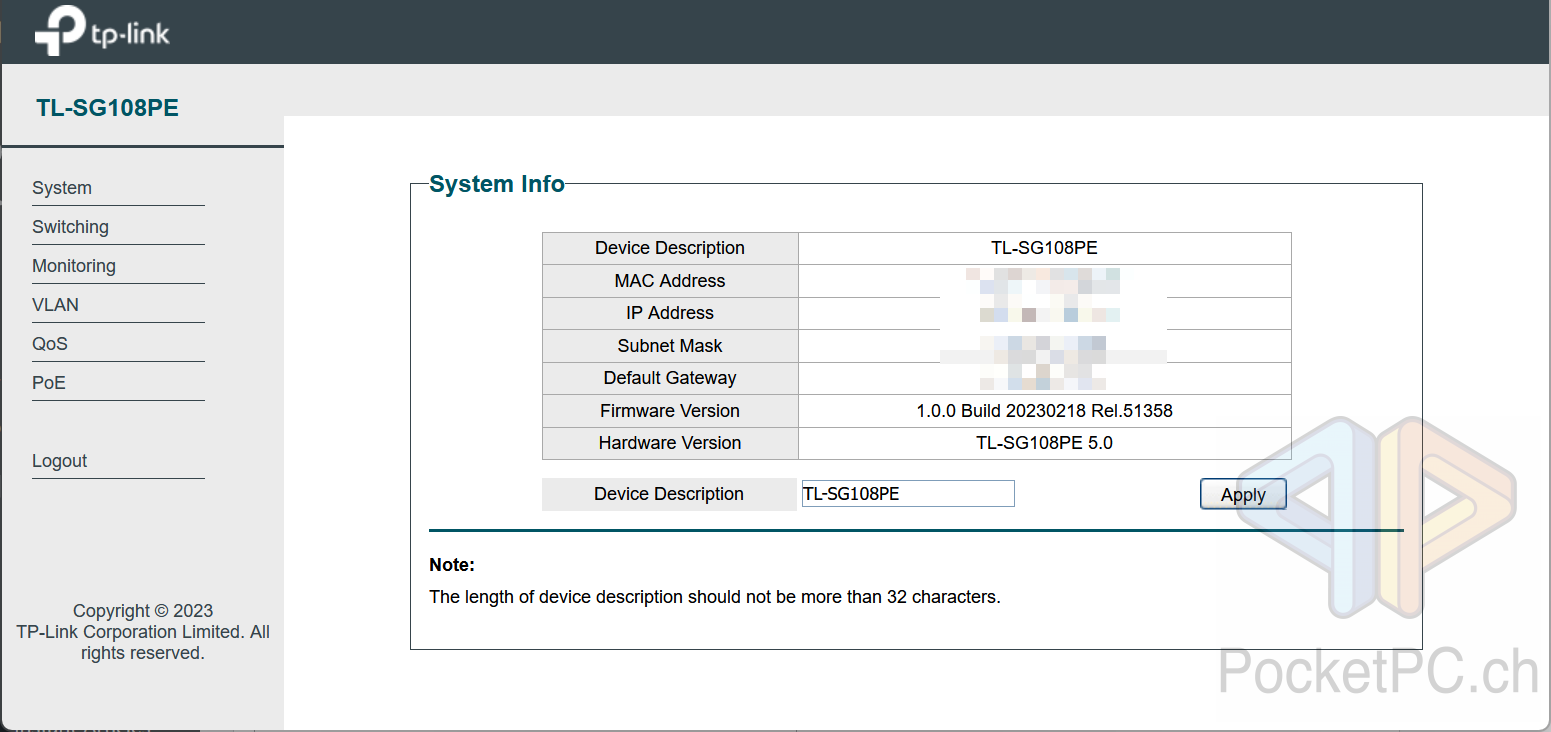Click the Hardware Version row label
The height and width of the screenshot is (732, 1551).
[670, 443]
